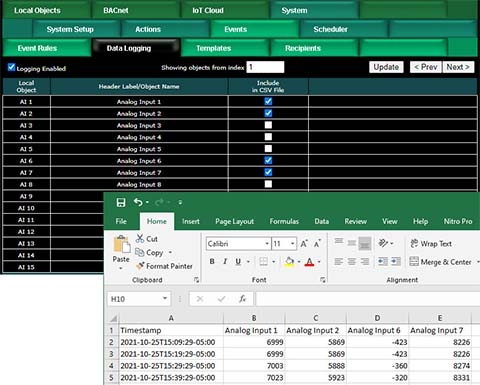Increase the cell indent
This screenshot has width=480, height=385.
[x=396, y=261]
